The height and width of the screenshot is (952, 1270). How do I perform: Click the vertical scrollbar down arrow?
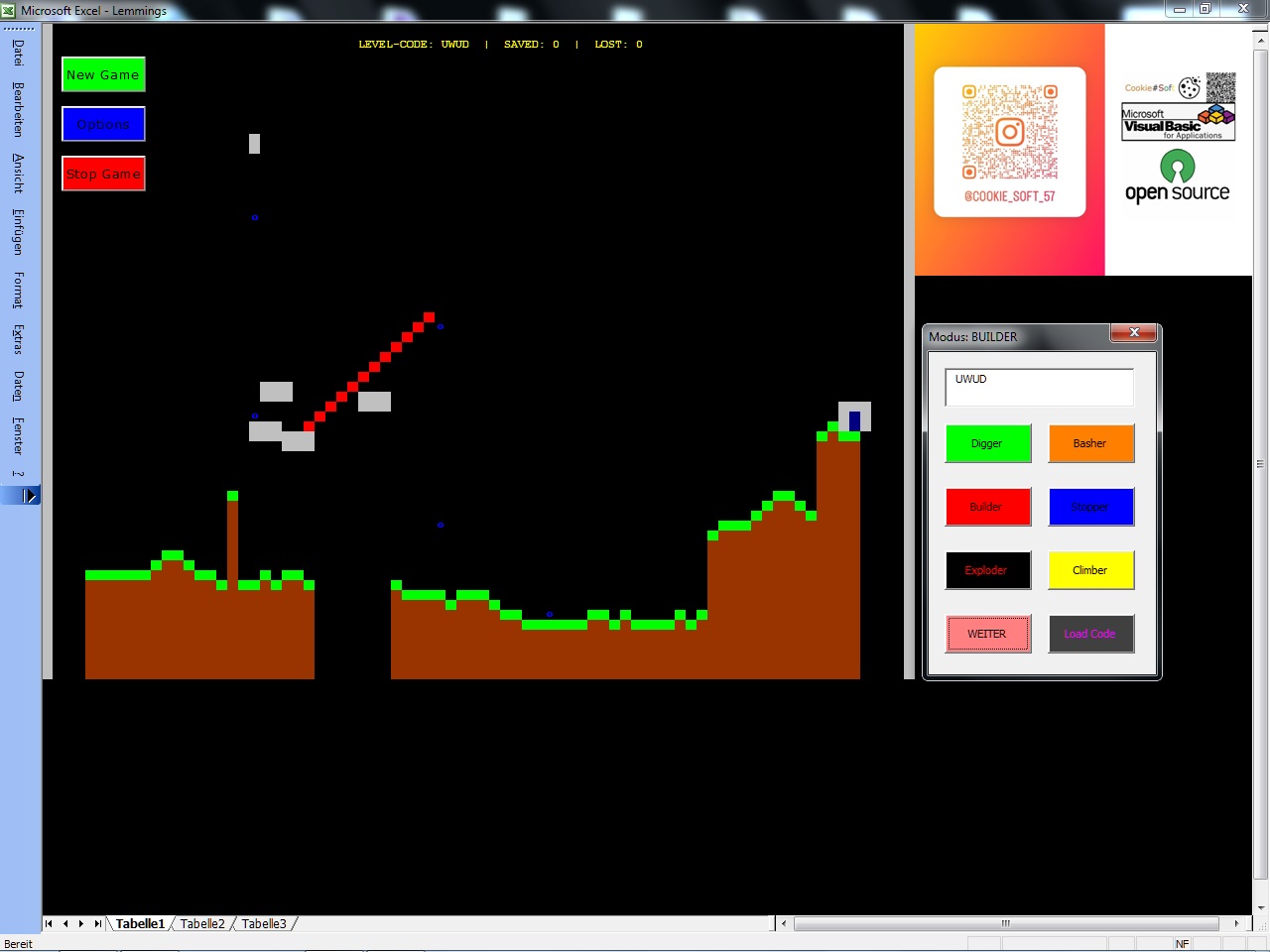tap(1261, 907)
